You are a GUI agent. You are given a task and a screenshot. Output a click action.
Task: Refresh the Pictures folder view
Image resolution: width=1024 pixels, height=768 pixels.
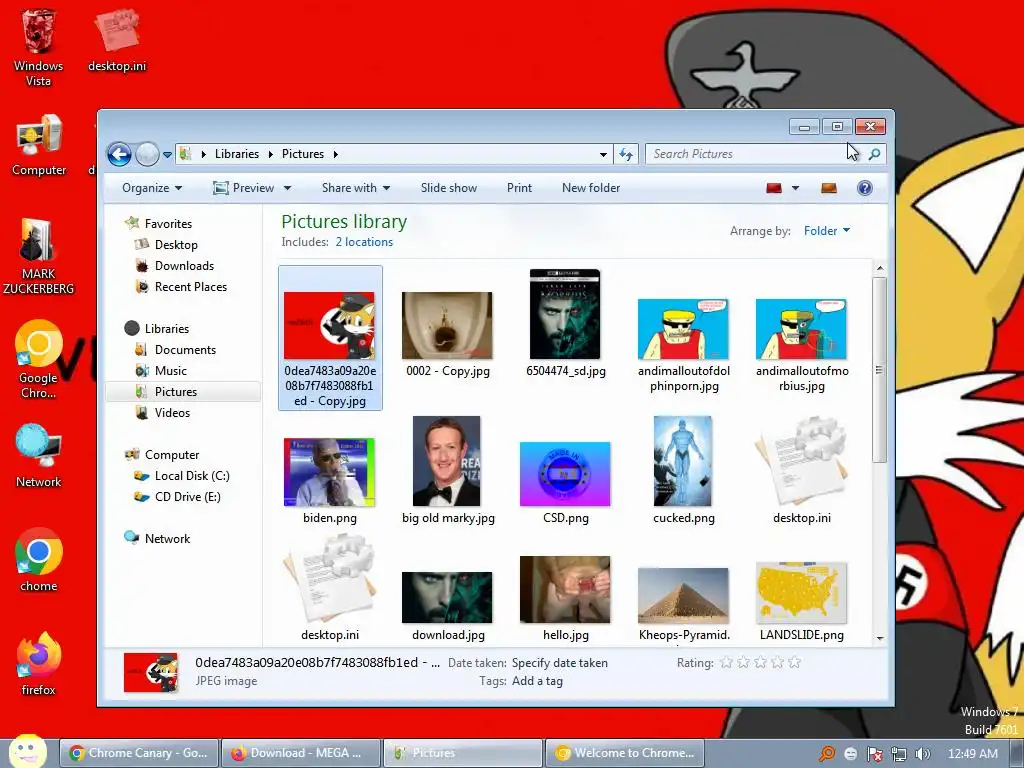point(626,154)
